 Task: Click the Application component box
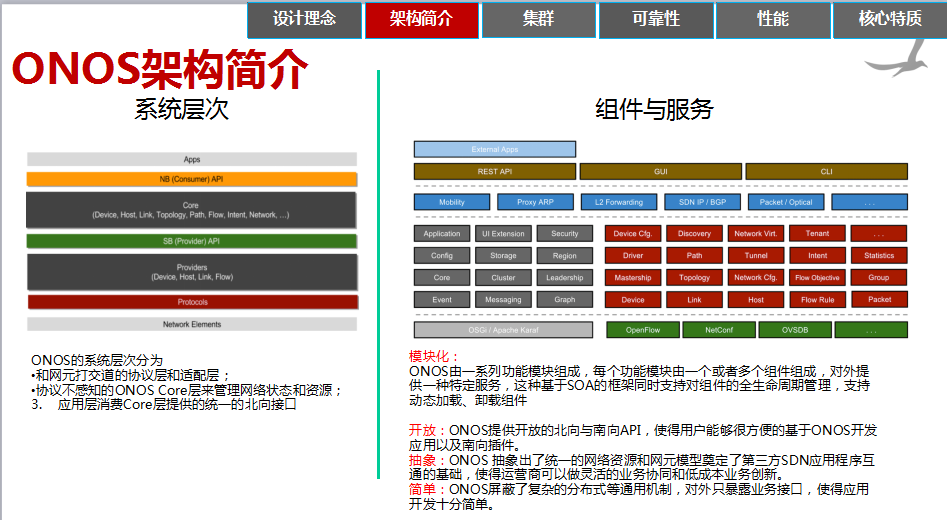coord(442,234)
